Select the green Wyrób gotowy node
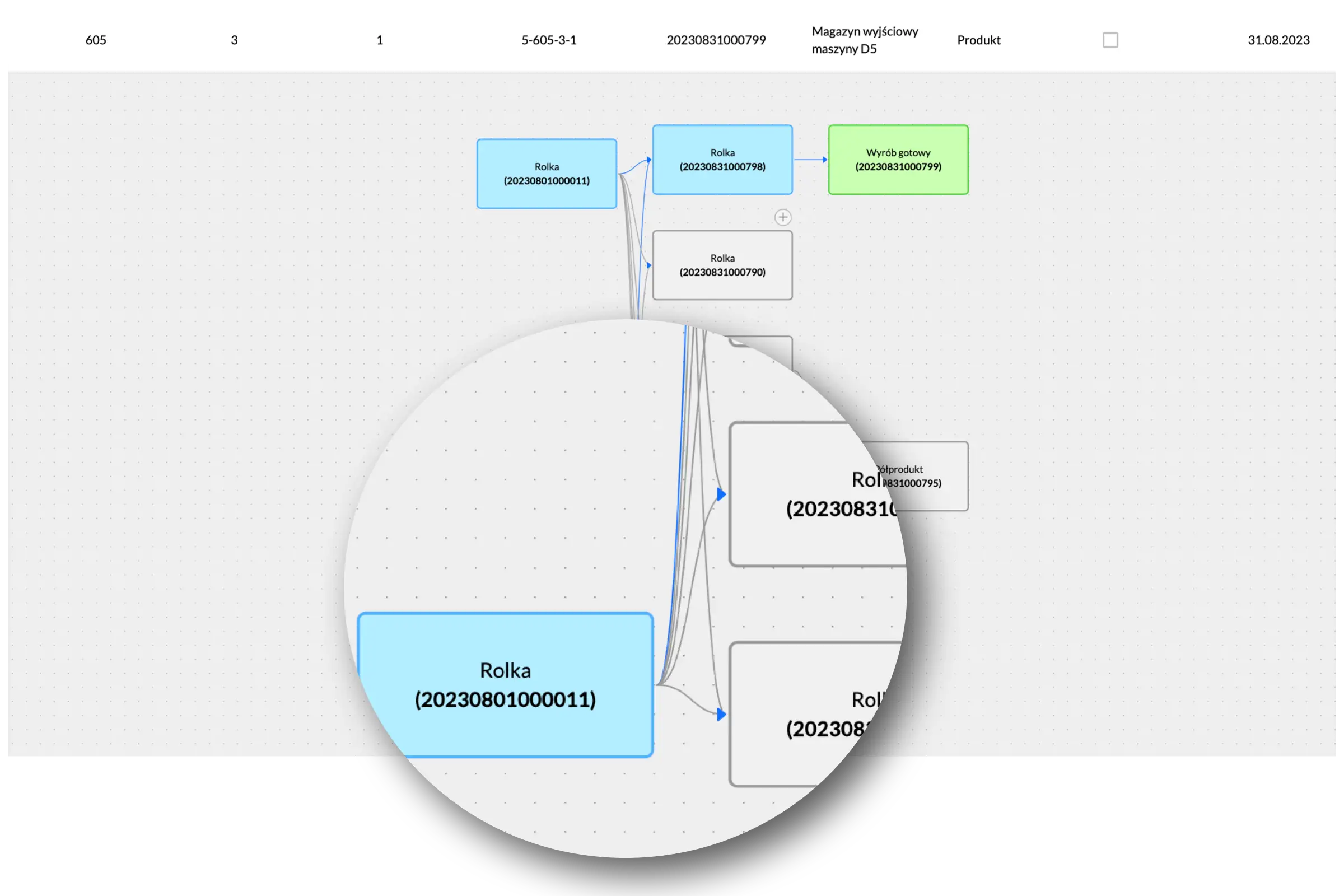This screenshot has width=1344, height=896. coord(898,160)
